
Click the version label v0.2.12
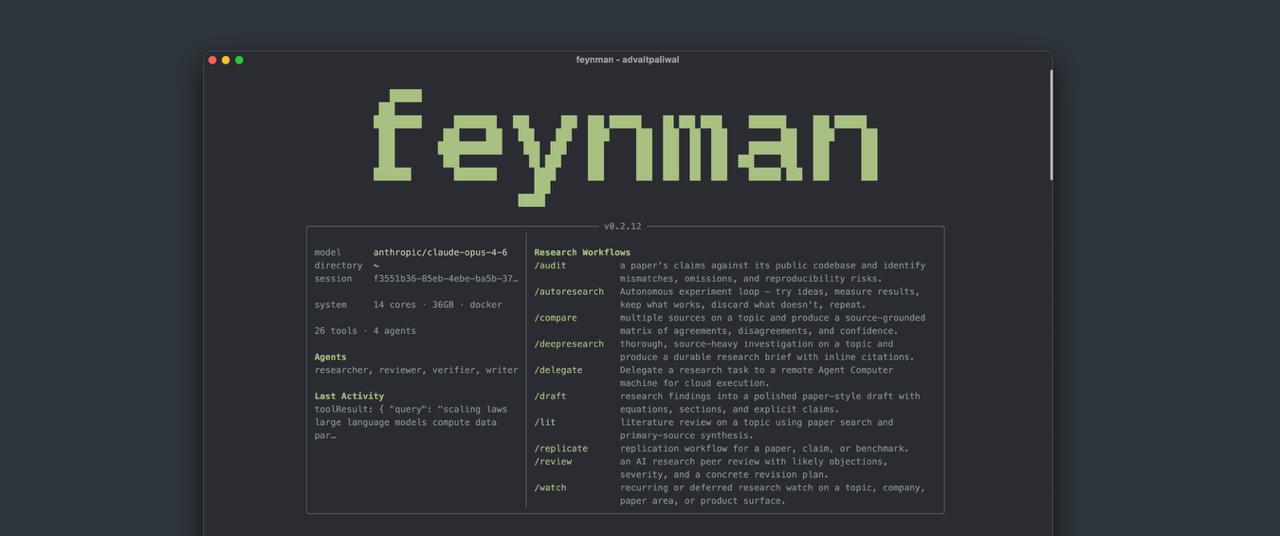(x=623, y=227)
